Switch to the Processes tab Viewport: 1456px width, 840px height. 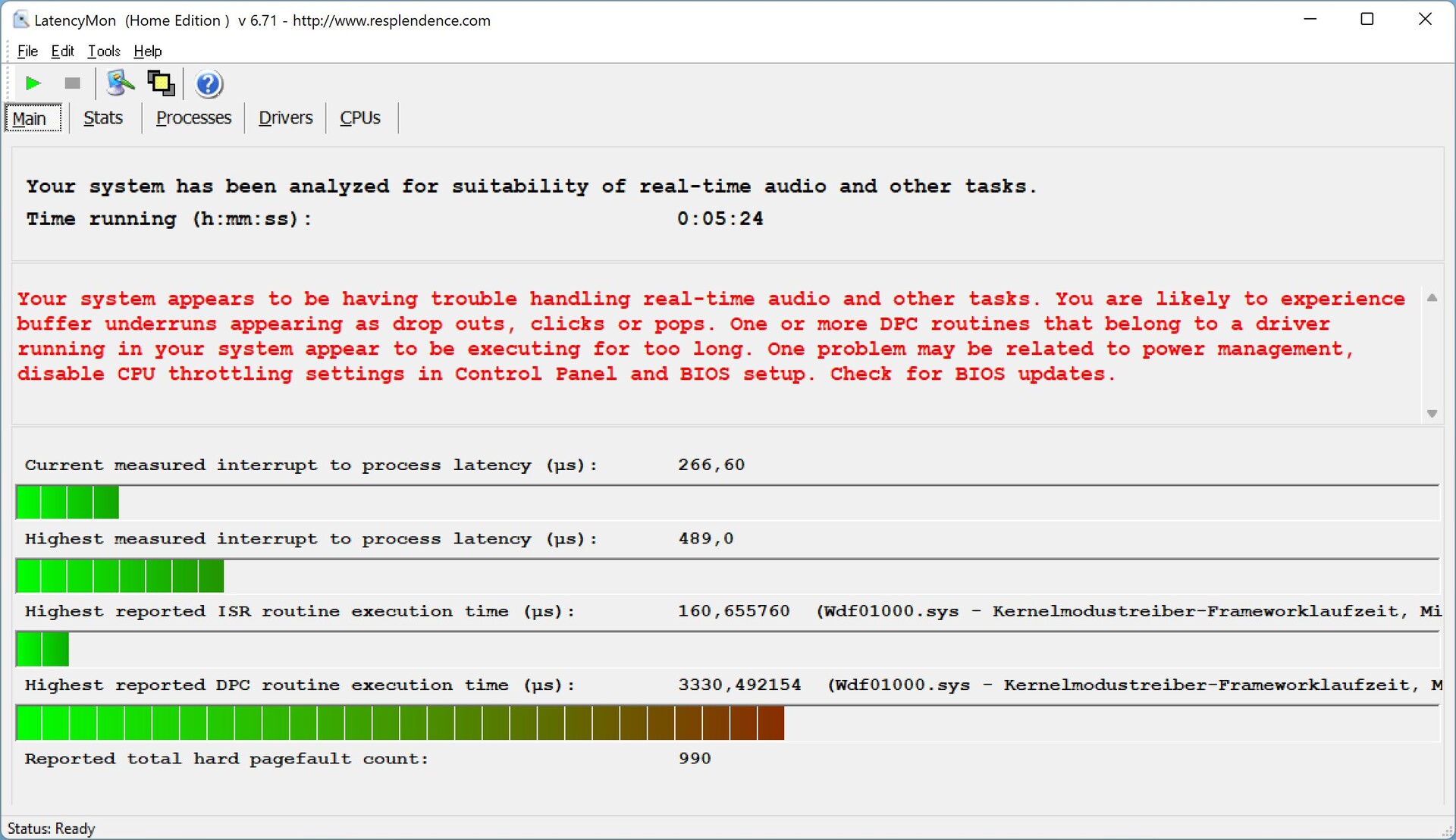point(193,118)
